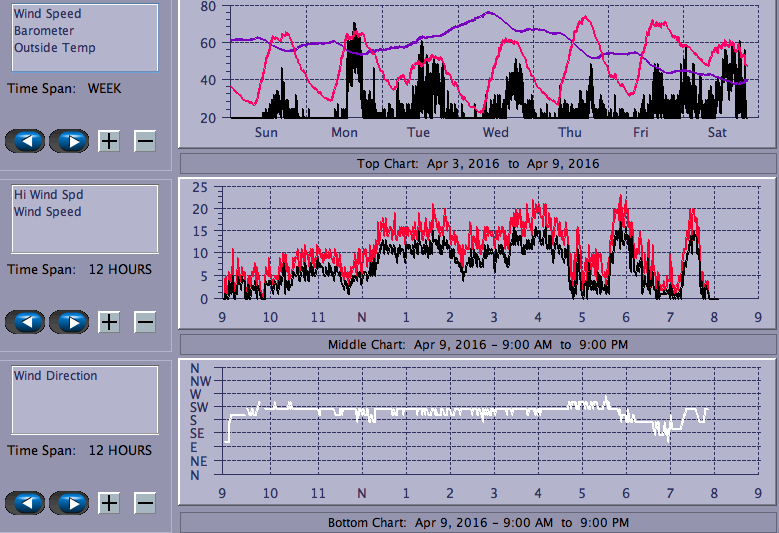
Task: Click the Top Chart date range bar
Action: click(478, 163)
